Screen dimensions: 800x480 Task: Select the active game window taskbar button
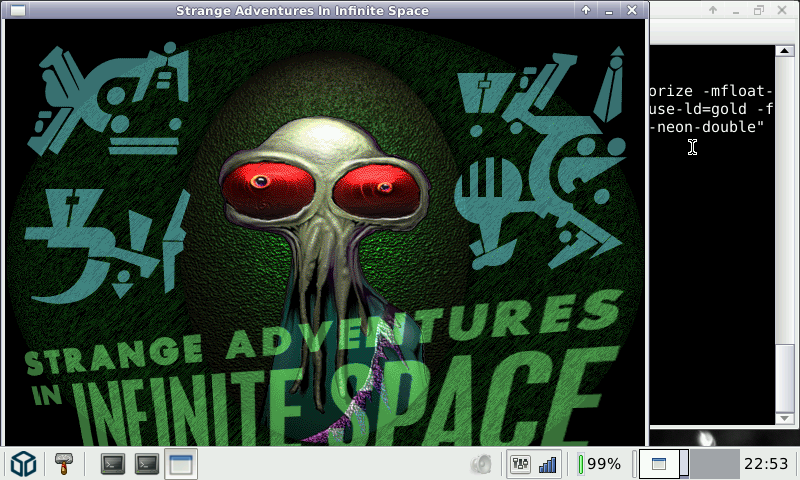pos(181,464)
